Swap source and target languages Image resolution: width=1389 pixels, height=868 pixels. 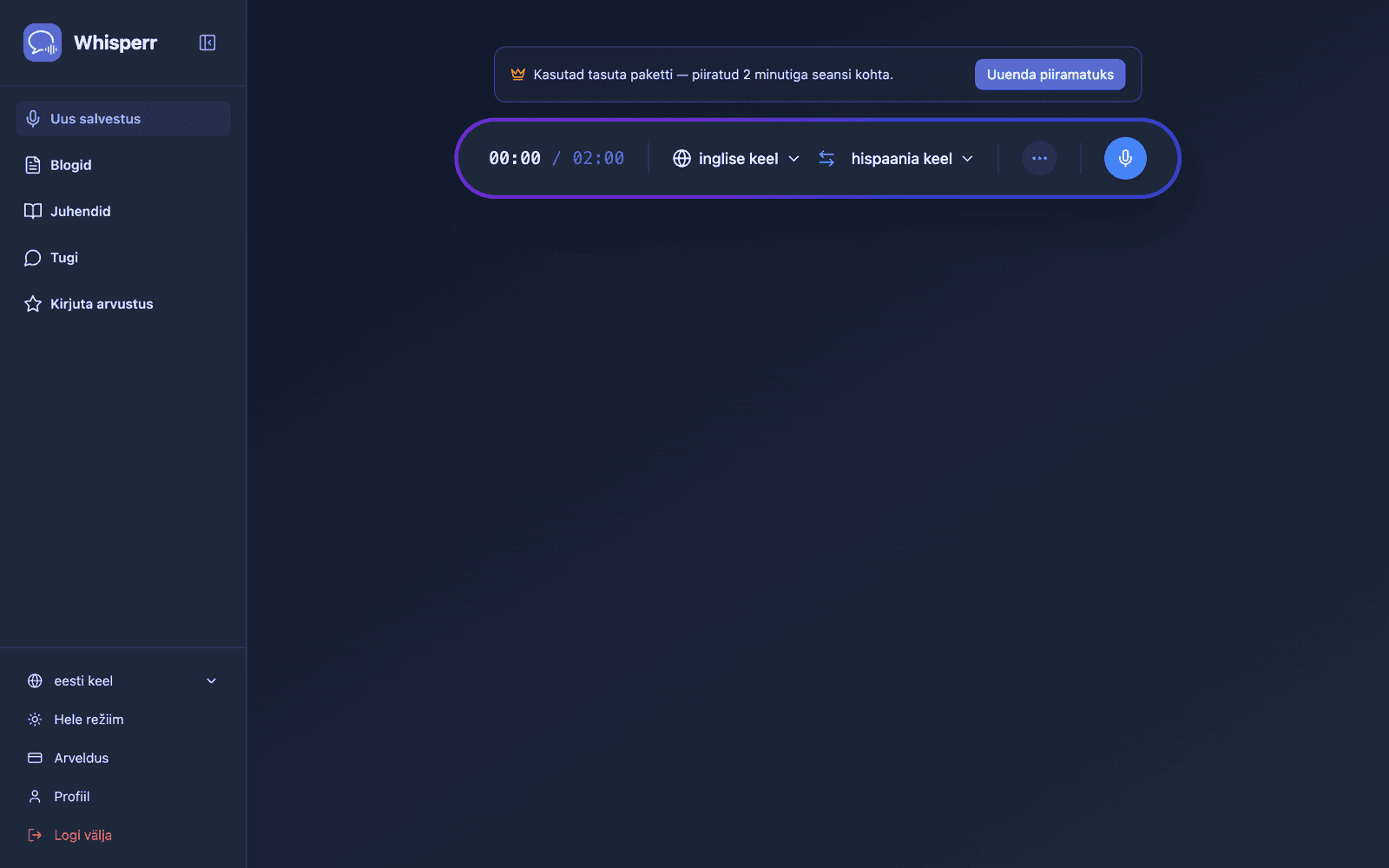pyautogui.click(x=826, y=158)
